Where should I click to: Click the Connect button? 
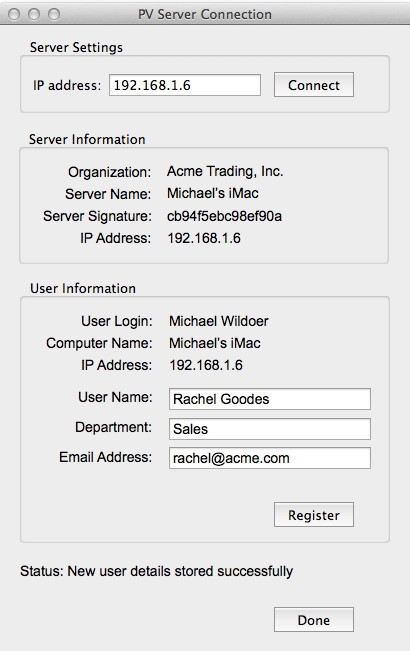click(314, 85)
